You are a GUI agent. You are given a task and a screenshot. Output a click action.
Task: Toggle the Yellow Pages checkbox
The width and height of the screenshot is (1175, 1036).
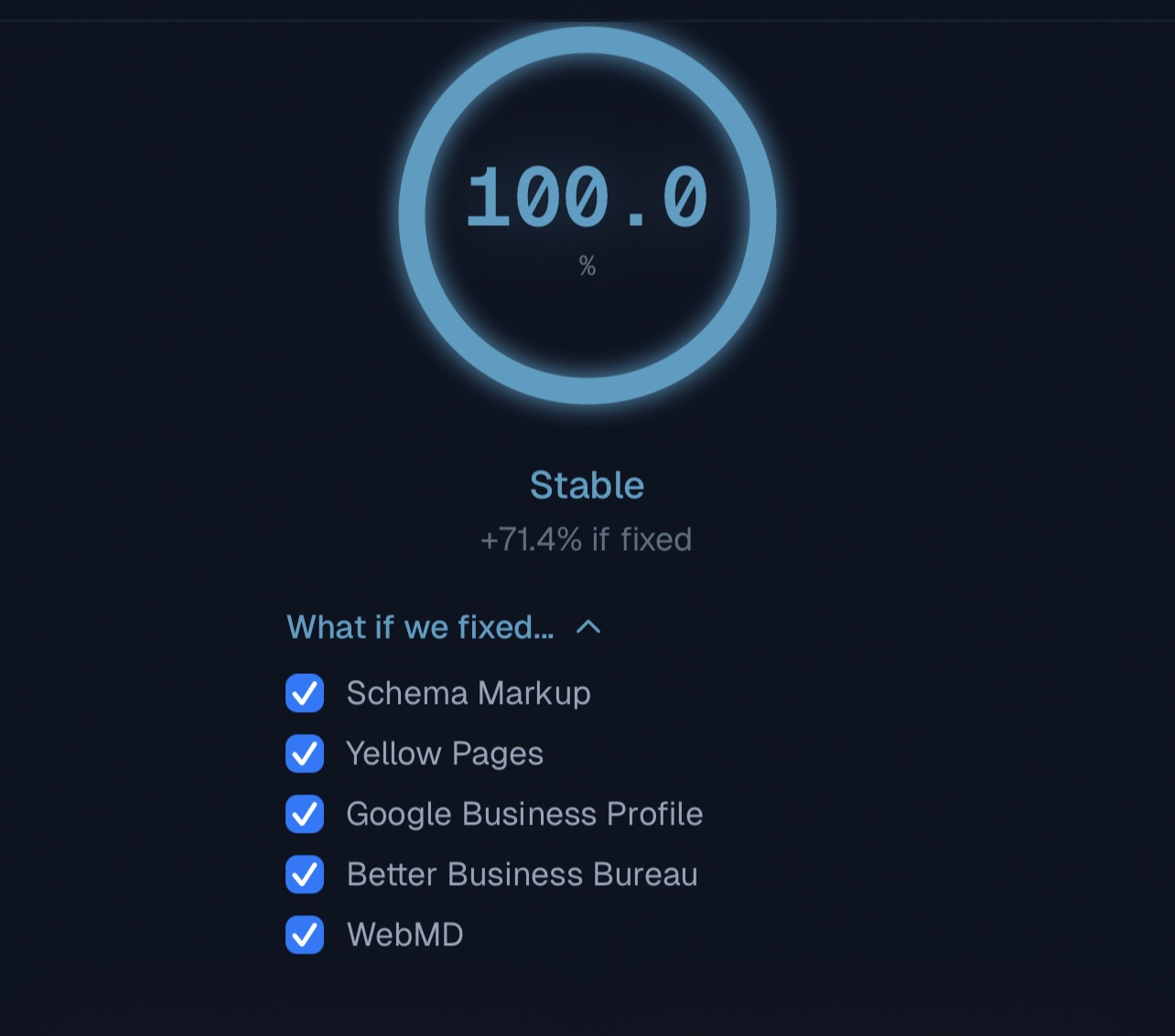pyautogui.click(x=305, y=753)
